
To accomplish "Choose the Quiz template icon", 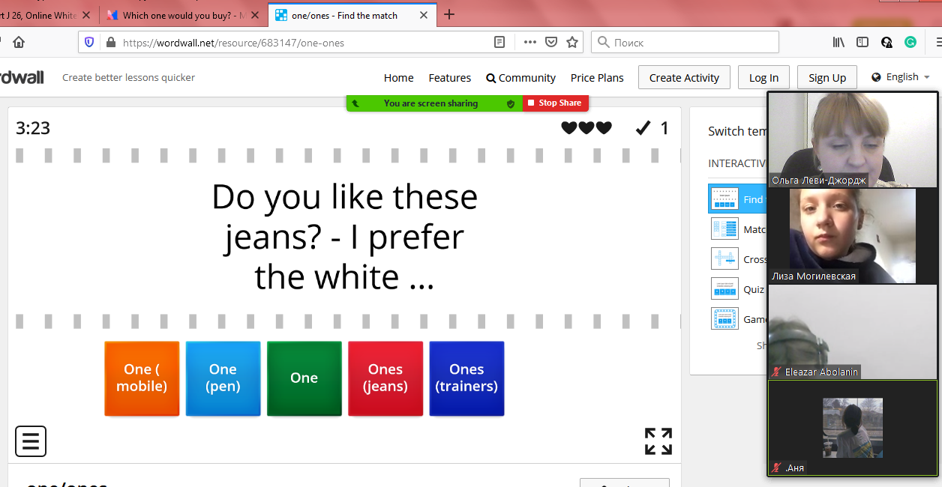I will point(724,289).
